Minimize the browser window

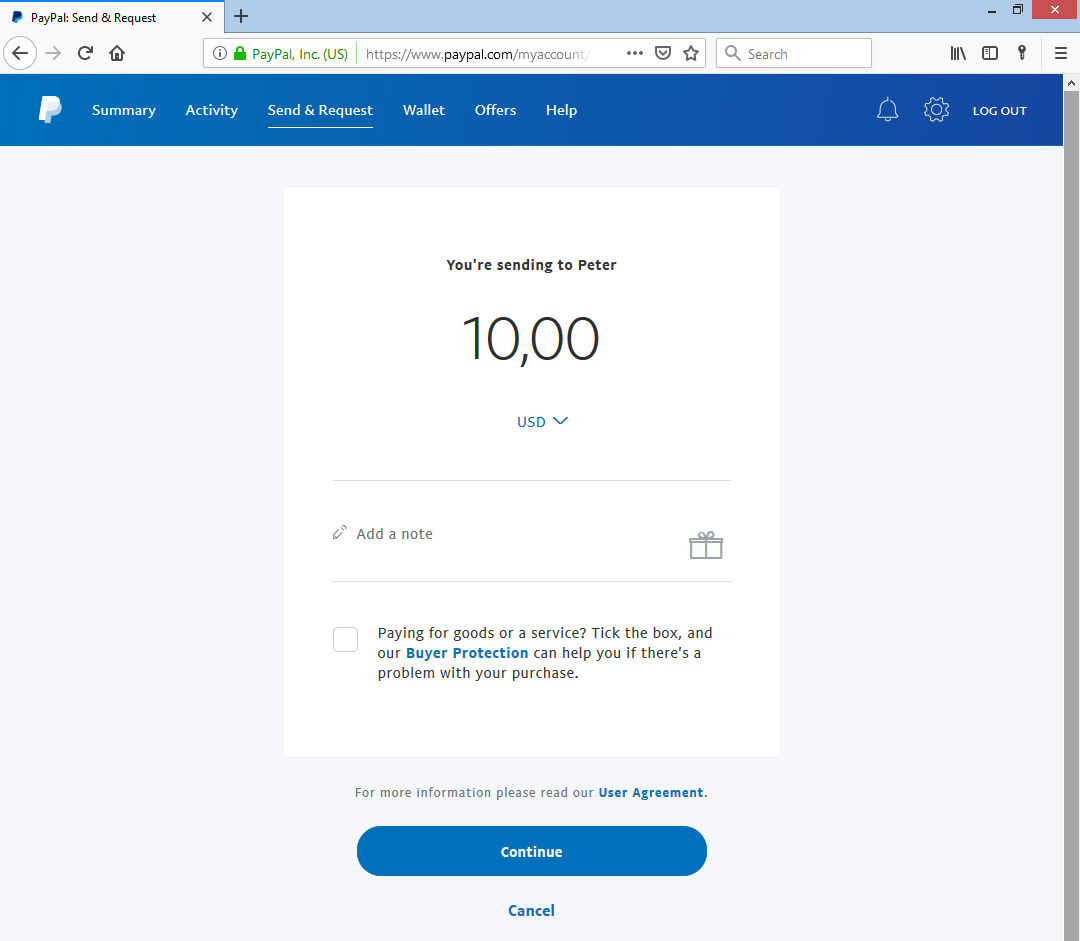992,10
